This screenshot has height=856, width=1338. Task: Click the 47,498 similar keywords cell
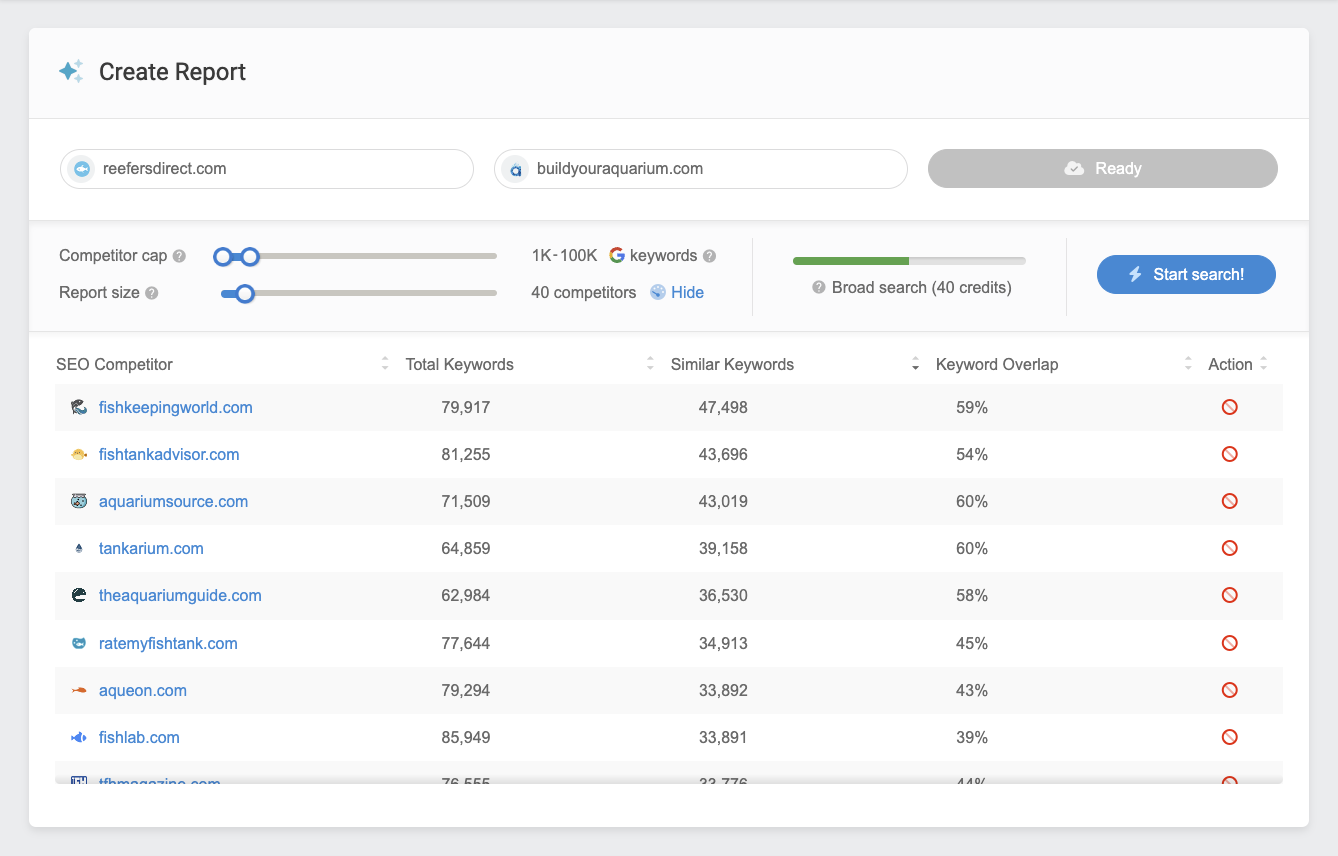(723, 407)
